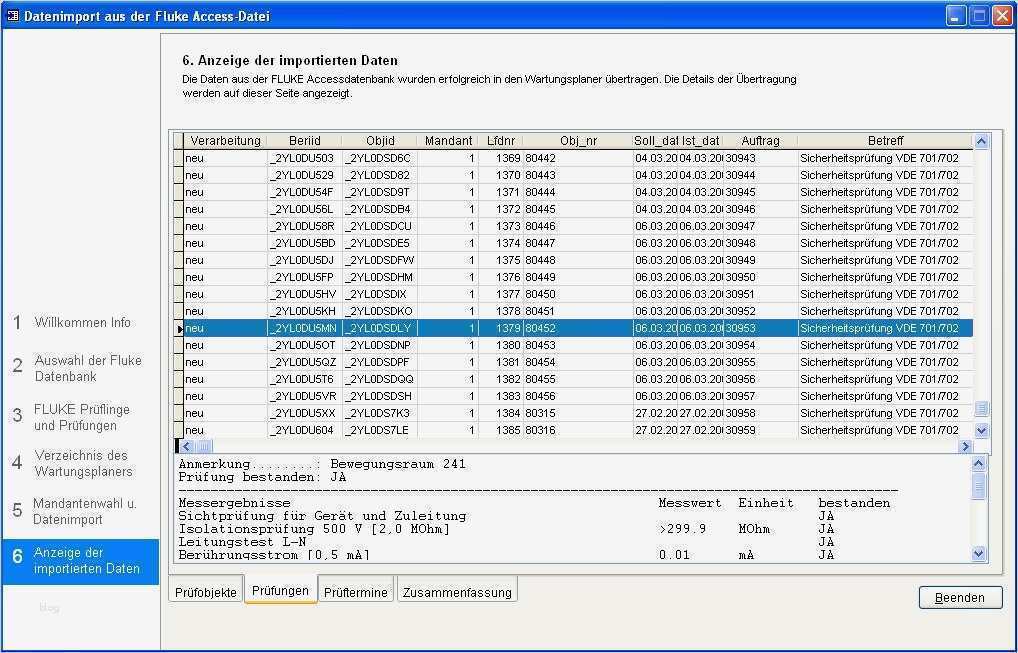Viewport: 1018px width, 653px height.
Task: Click Auftrag cell 30957
Action: point(760,396)
